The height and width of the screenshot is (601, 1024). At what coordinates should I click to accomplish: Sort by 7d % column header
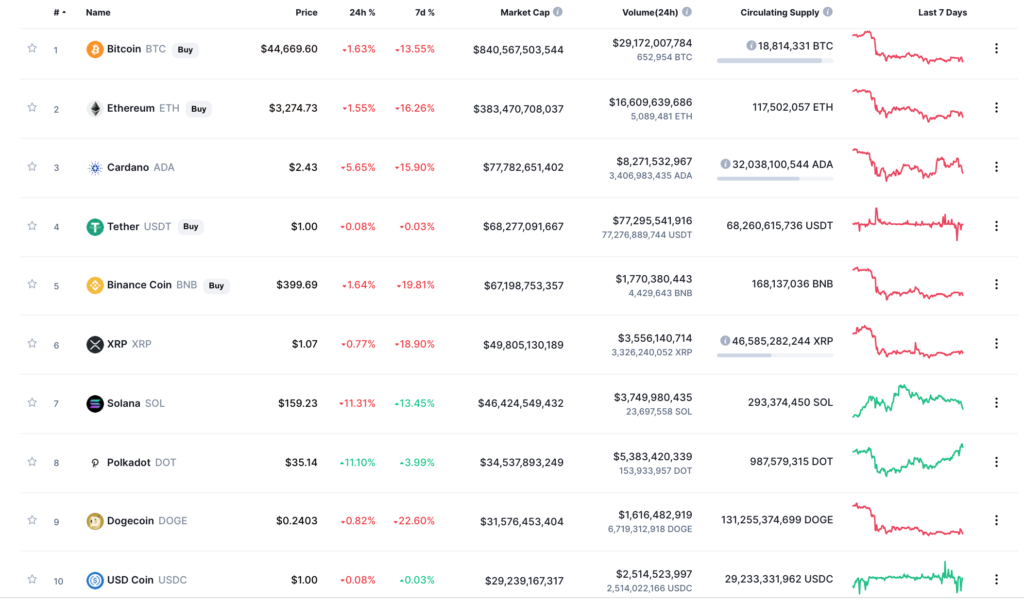(x=424, y=12)
